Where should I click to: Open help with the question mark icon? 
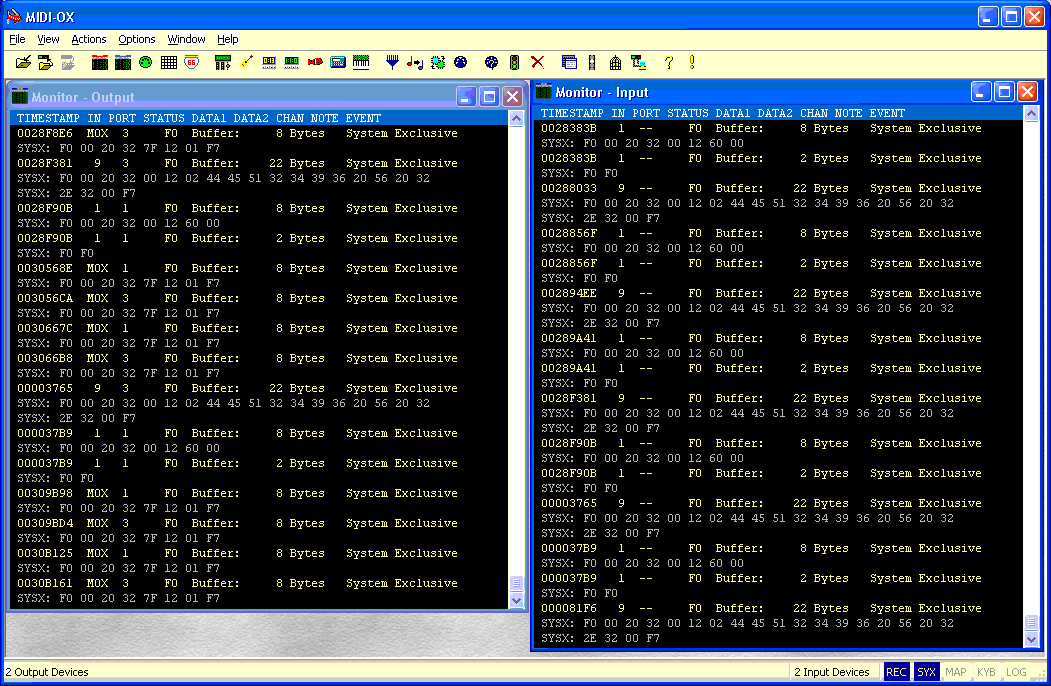pyautogui.click(x=669, y=63)
